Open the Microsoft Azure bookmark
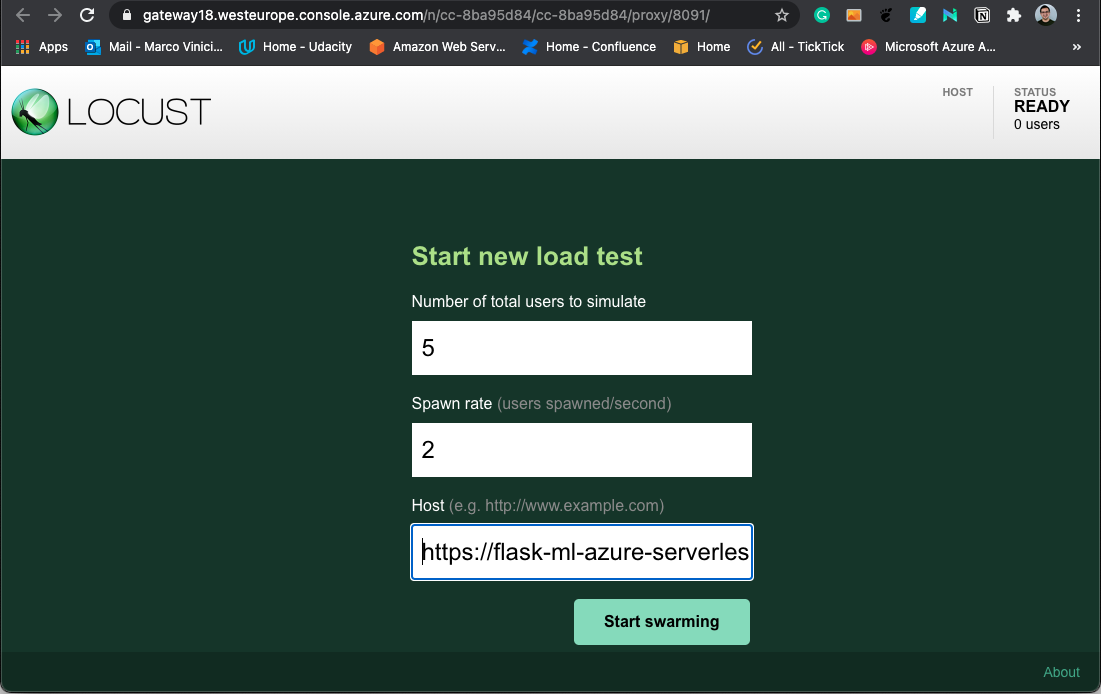 pyautogui.click(x=928, y=47)
